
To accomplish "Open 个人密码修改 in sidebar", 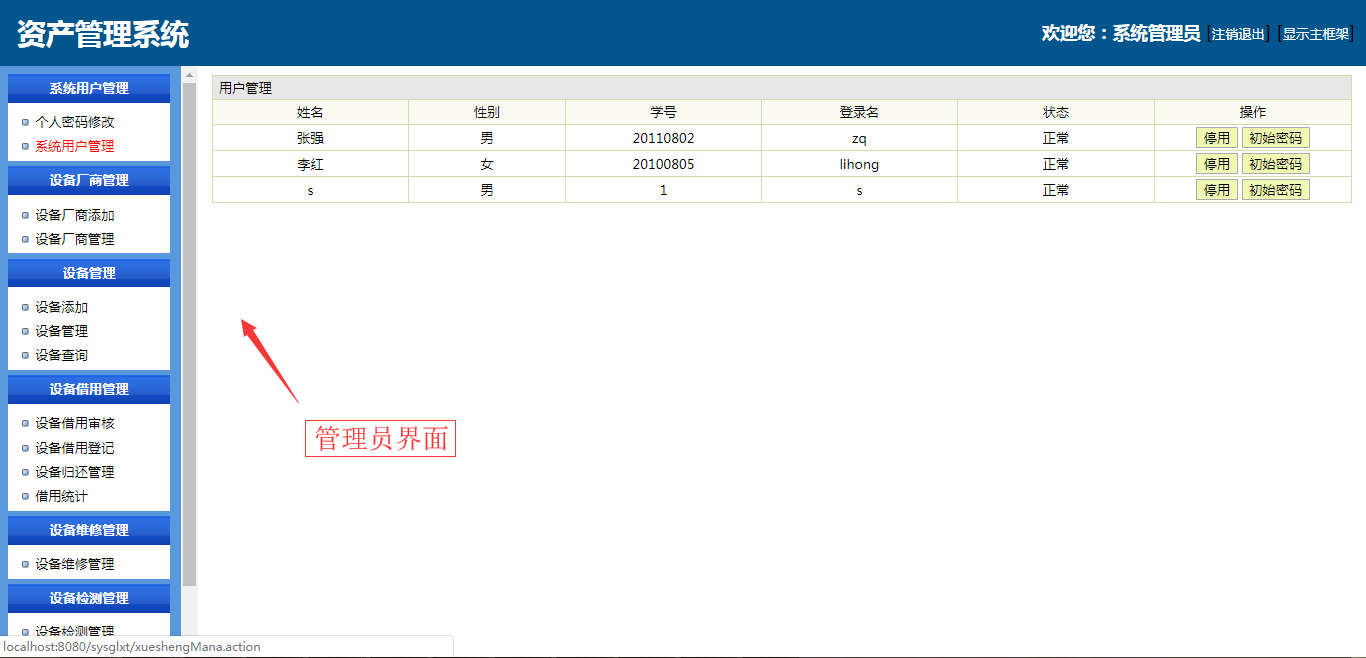I will click(75, 122).
